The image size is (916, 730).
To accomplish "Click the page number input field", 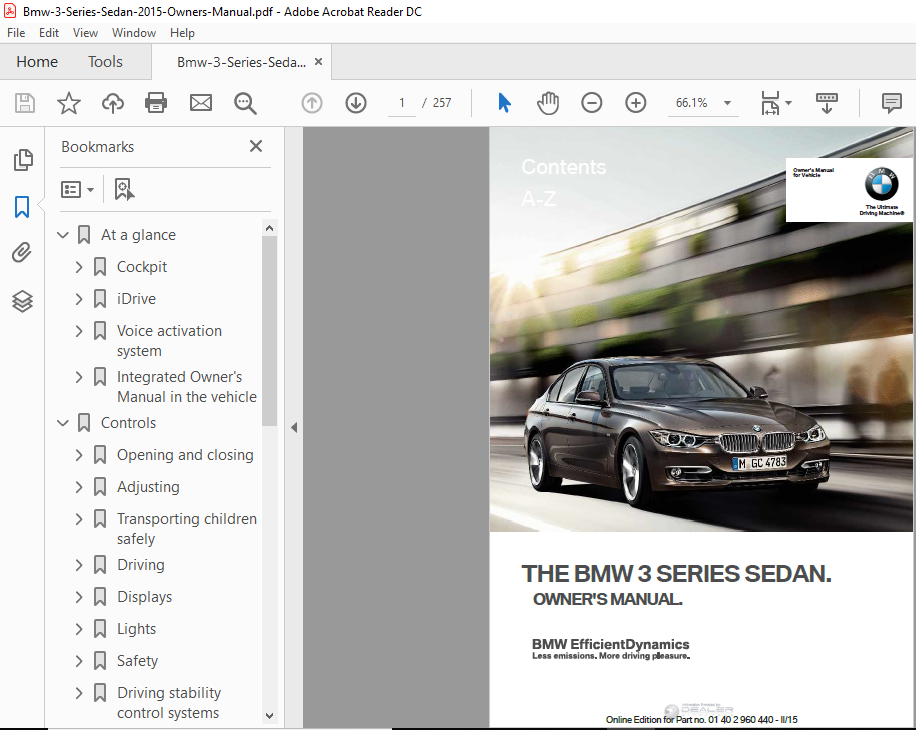I will [402, 103].
